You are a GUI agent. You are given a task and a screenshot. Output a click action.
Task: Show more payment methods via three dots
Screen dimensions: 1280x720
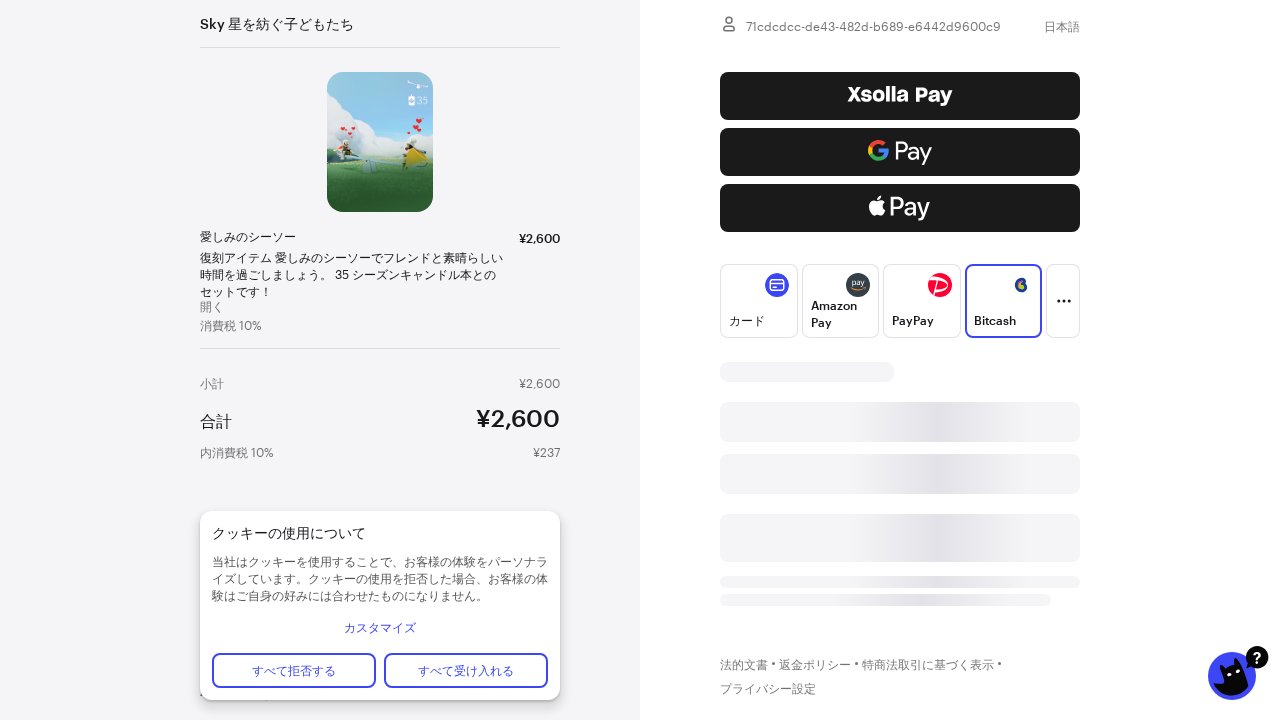(x=1063, y=301)
